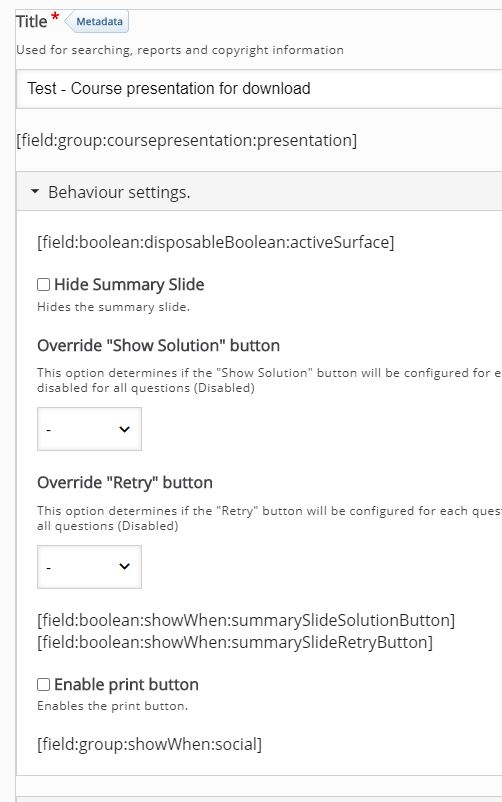Click the Enable print button label
The image size is (502, 802).
point(126,684)
